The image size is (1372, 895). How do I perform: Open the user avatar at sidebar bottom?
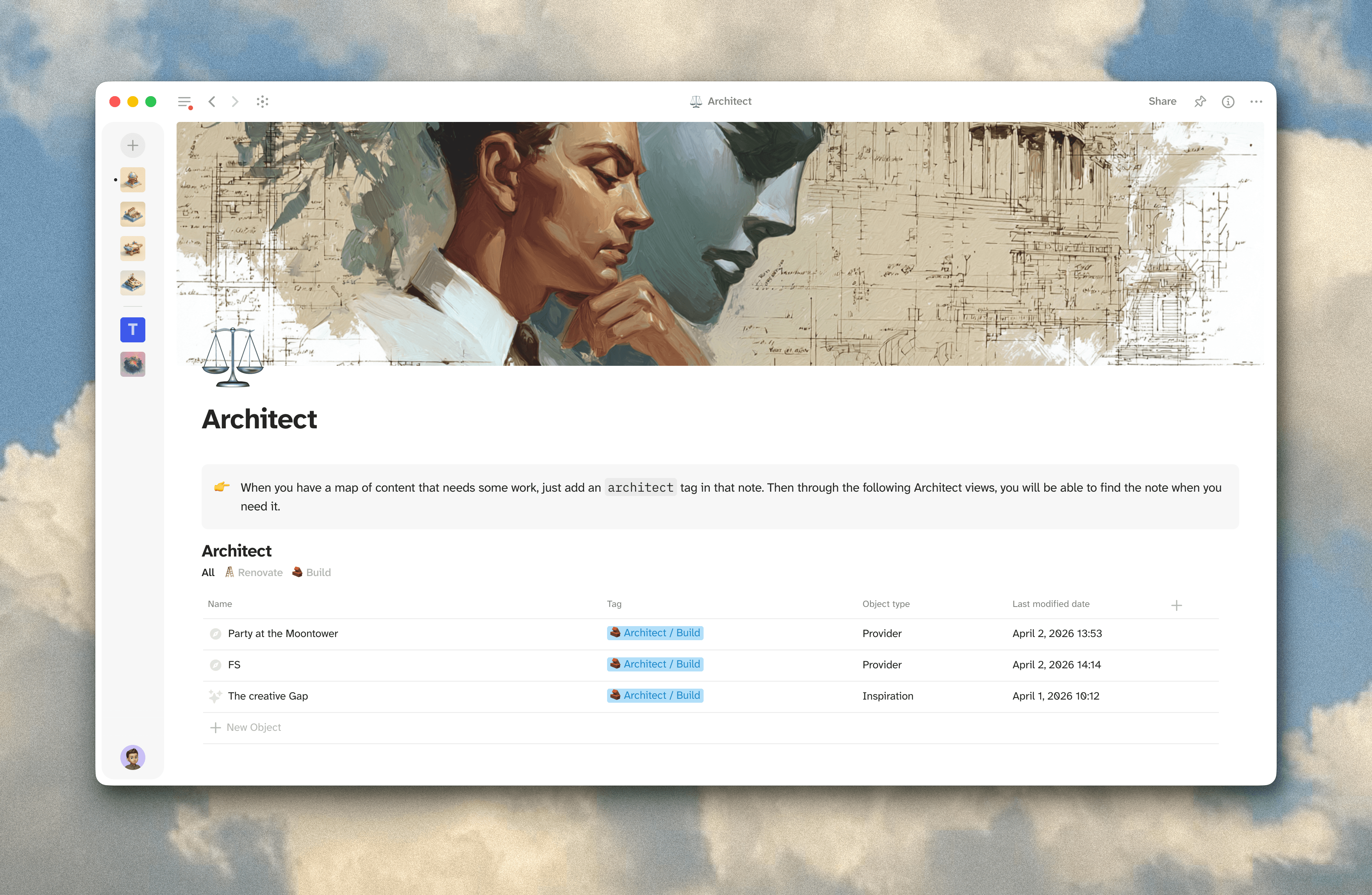(132, 757)
